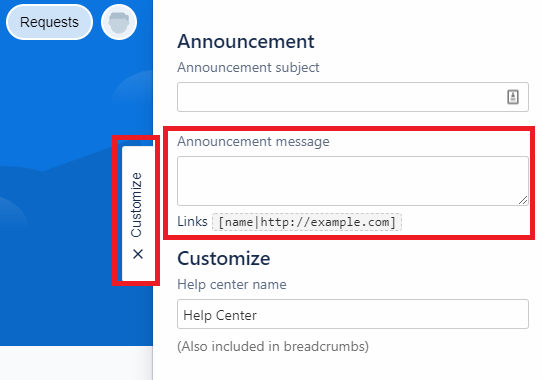Select the vertical Customize tab label
543x380 pixels.
136,205
